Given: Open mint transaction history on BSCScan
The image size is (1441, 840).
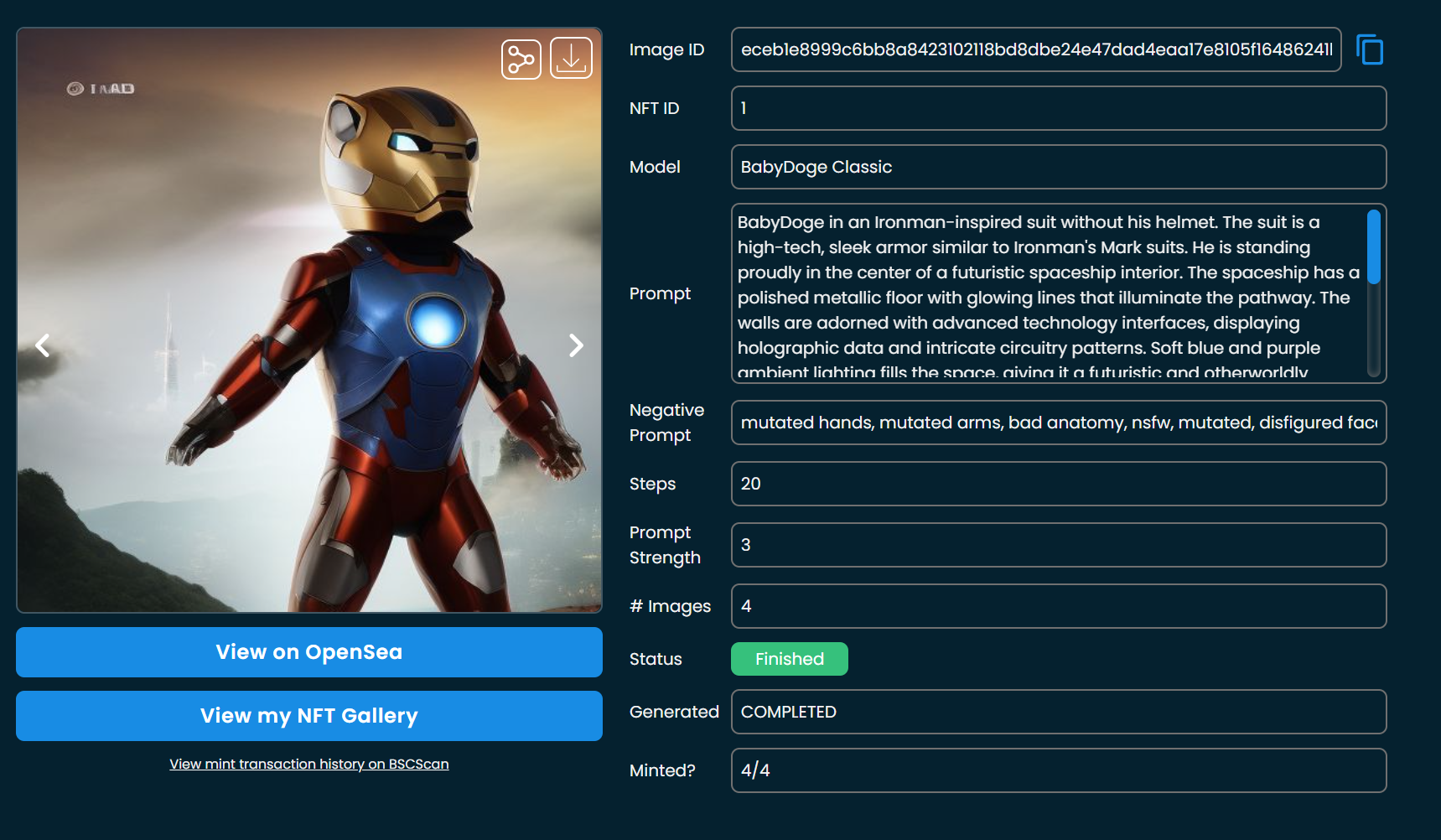Looking at the screenshot, I should 309,764.
